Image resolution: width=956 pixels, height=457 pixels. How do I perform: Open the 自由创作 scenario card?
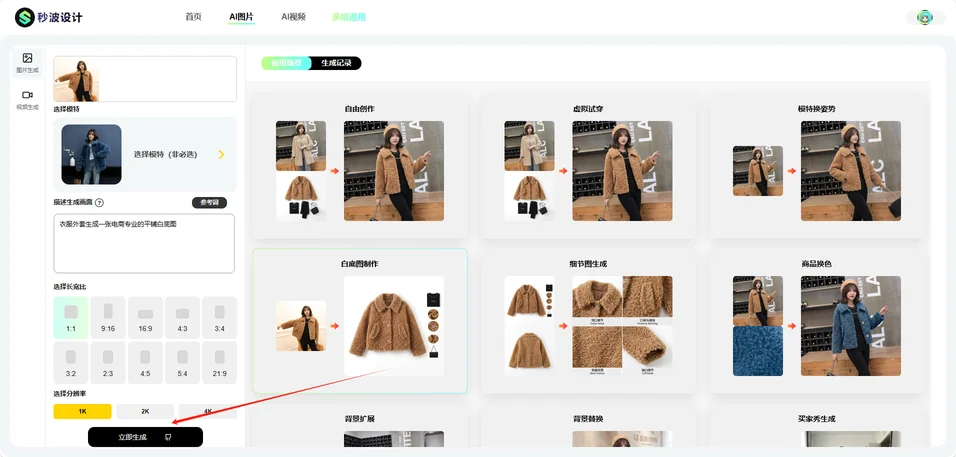click(360, 166)
